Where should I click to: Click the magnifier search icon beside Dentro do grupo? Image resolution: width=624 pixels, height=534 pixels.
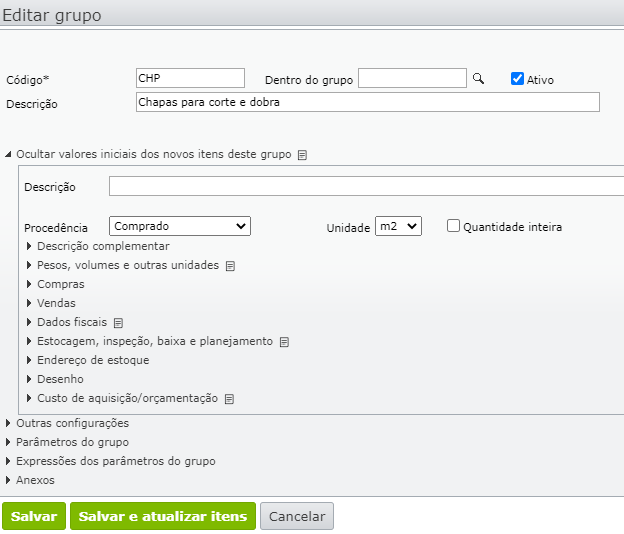point(478,78)
